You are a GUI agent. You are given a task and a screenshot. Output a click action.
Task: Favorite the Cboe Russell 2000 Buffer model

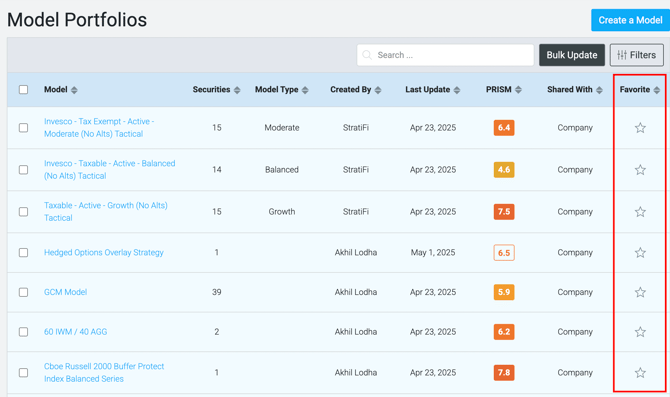coord(640,373)
